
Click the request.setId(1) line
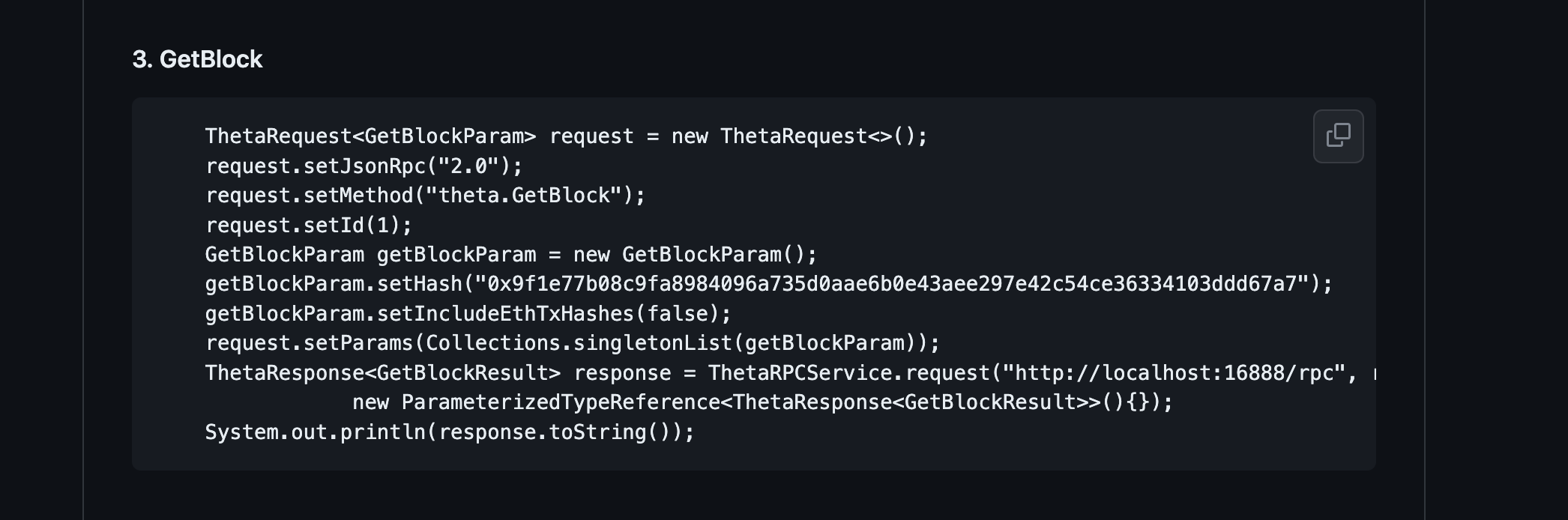(x=309, y=225)
